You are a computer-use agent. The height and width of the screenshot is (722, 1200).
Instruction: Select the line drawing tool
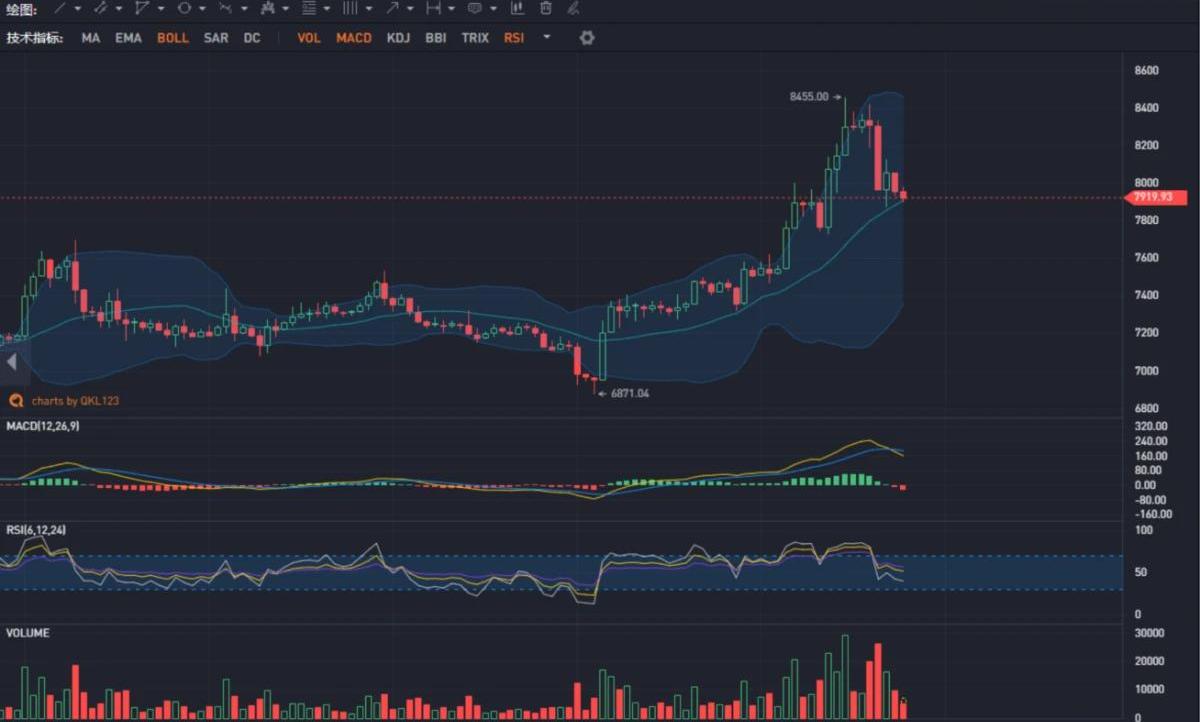61,8
